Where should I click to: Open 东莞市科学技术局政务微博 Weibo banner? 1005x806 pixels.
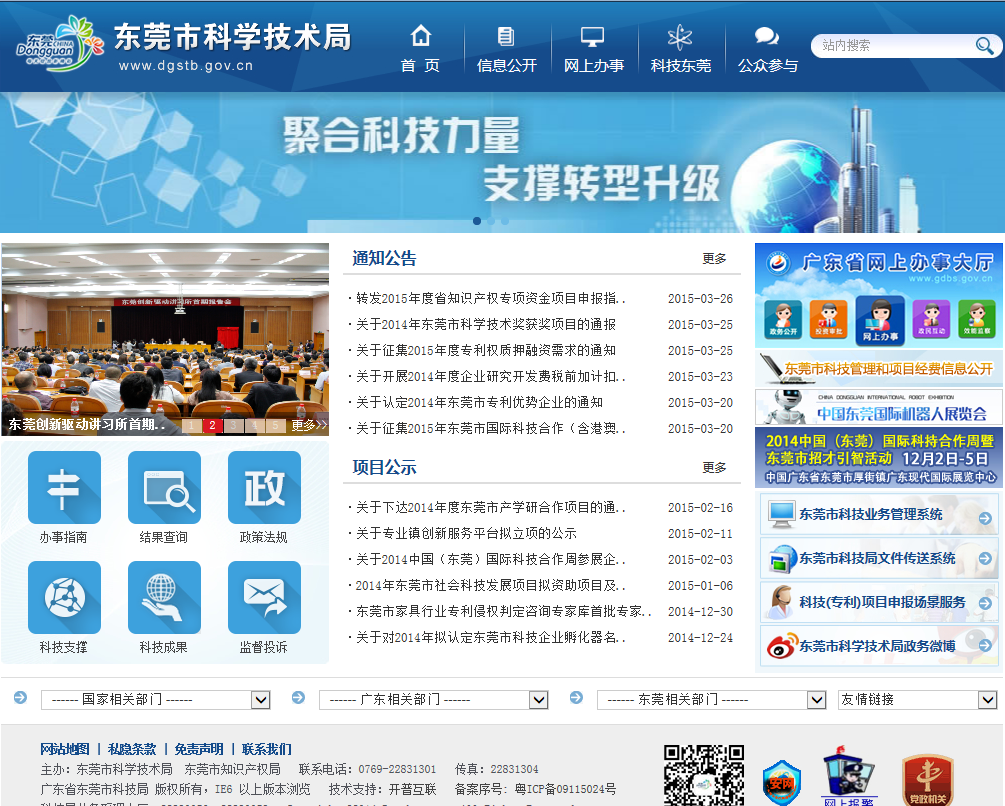coord(877,646)
